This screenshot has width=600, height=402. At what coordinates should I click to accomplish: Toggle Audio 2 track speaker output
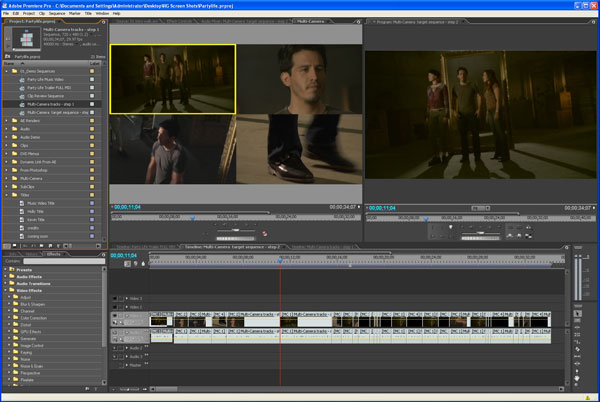point(115,348)
